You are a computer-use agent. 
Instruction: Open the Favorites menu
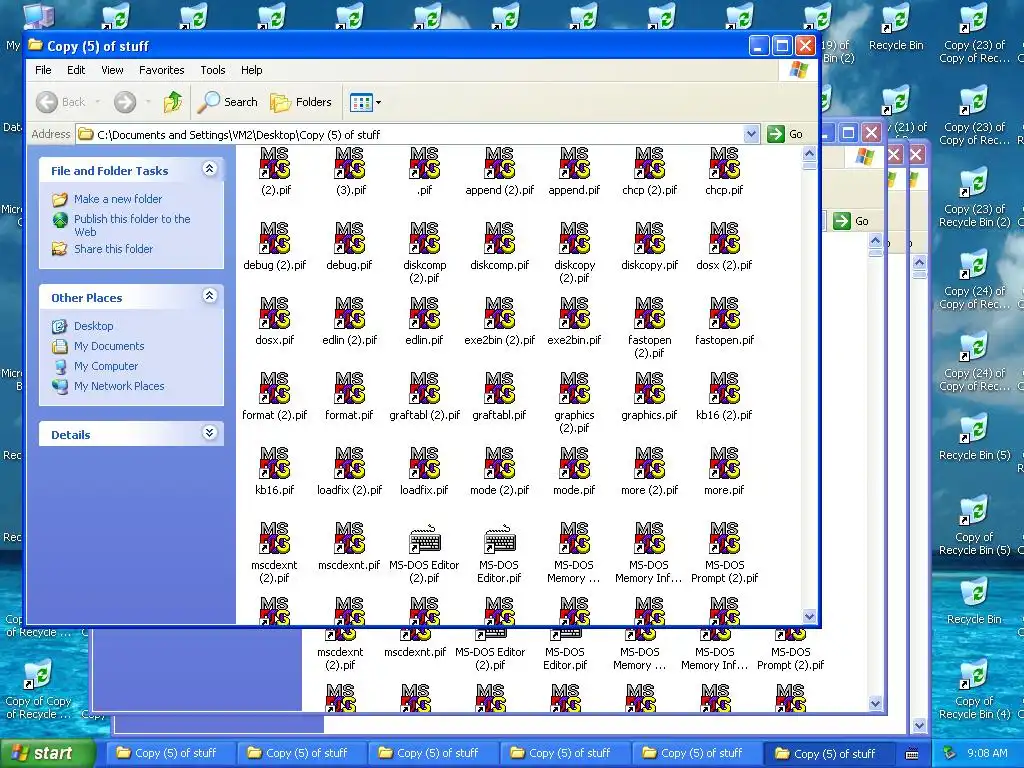(161, 70)
